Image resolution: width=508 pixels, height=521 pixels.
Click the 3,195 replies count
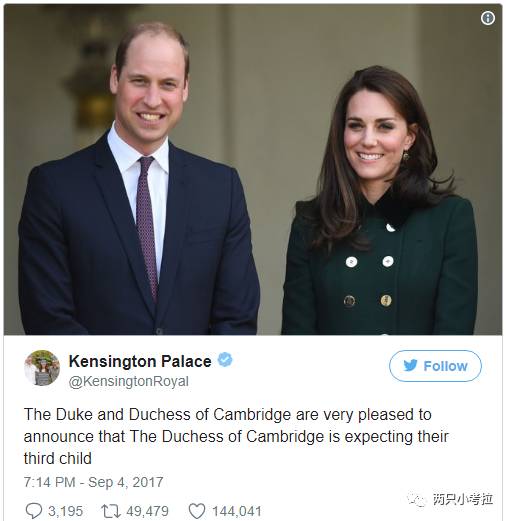[65, 511]
